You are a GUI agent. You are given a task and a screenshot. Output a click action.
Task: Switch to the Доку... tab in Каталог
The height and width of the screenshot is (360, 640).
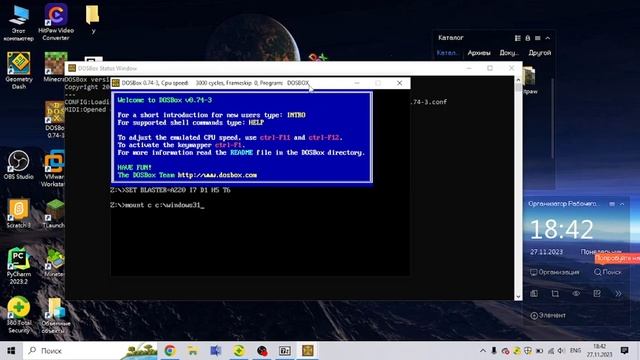[509, 53]
